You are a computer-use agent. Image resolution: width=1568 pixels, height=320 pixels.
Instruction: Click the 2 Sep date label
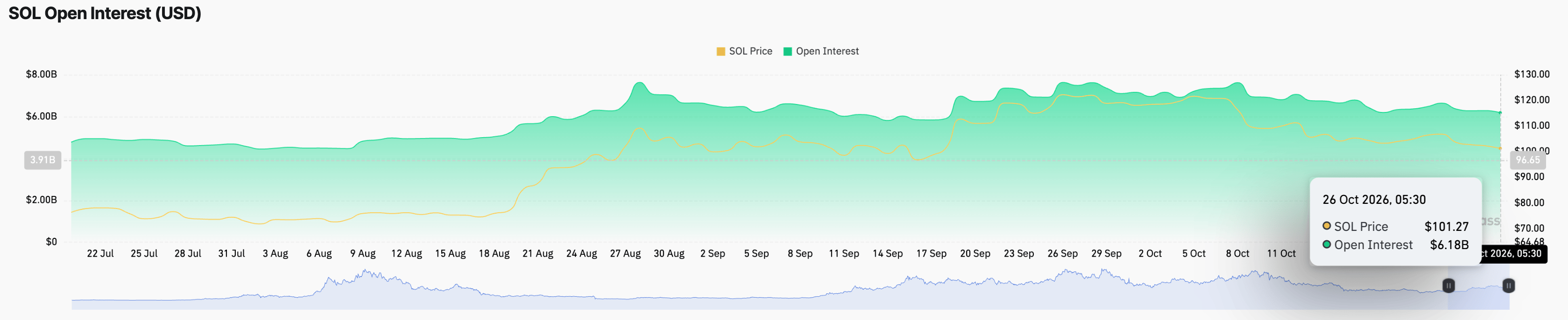click(713, 254)
